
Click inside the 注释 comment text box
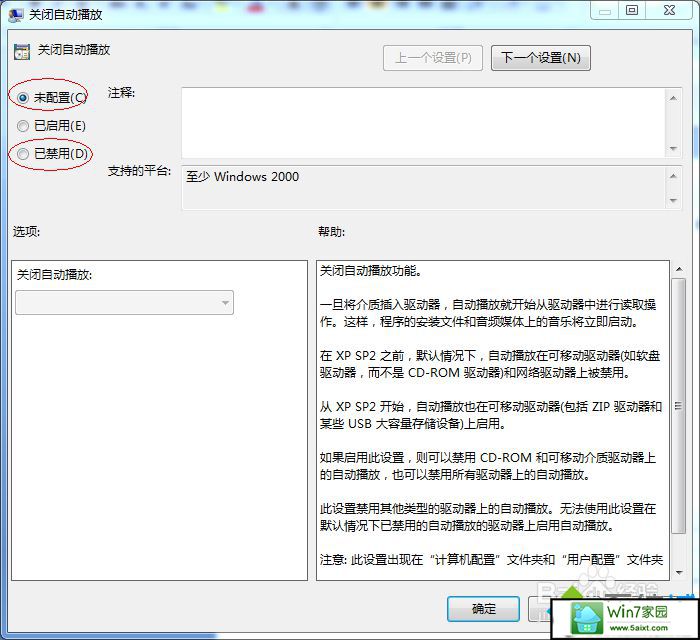[x=423, y=123]
